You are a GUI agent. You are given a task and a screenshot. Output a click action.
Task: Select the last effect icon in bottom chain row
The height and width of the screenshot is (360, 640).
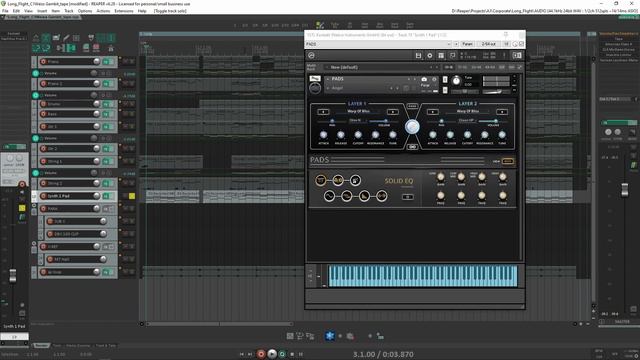point(382,196)
